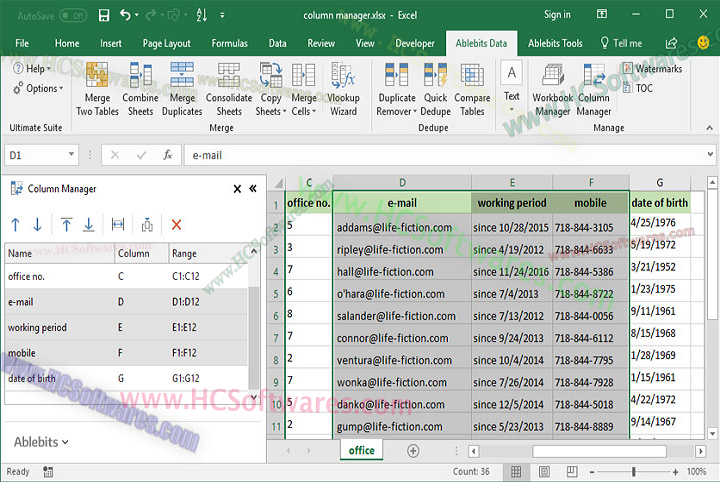Open the Formulas tab
This screenshot has height=484, width=720.
point(230,44)
